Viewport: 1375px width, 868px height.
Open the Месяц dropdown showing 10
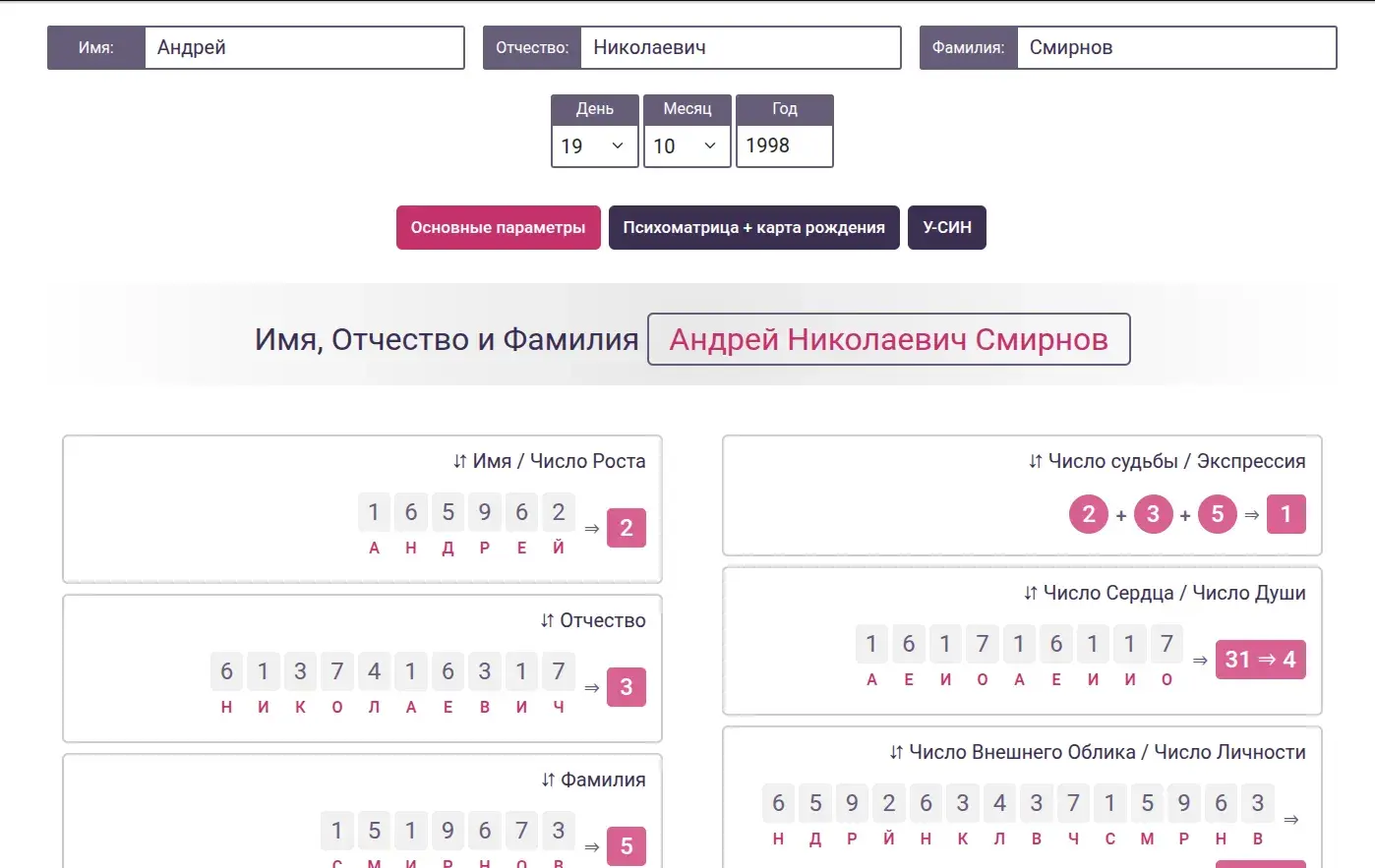pos(687,146)
